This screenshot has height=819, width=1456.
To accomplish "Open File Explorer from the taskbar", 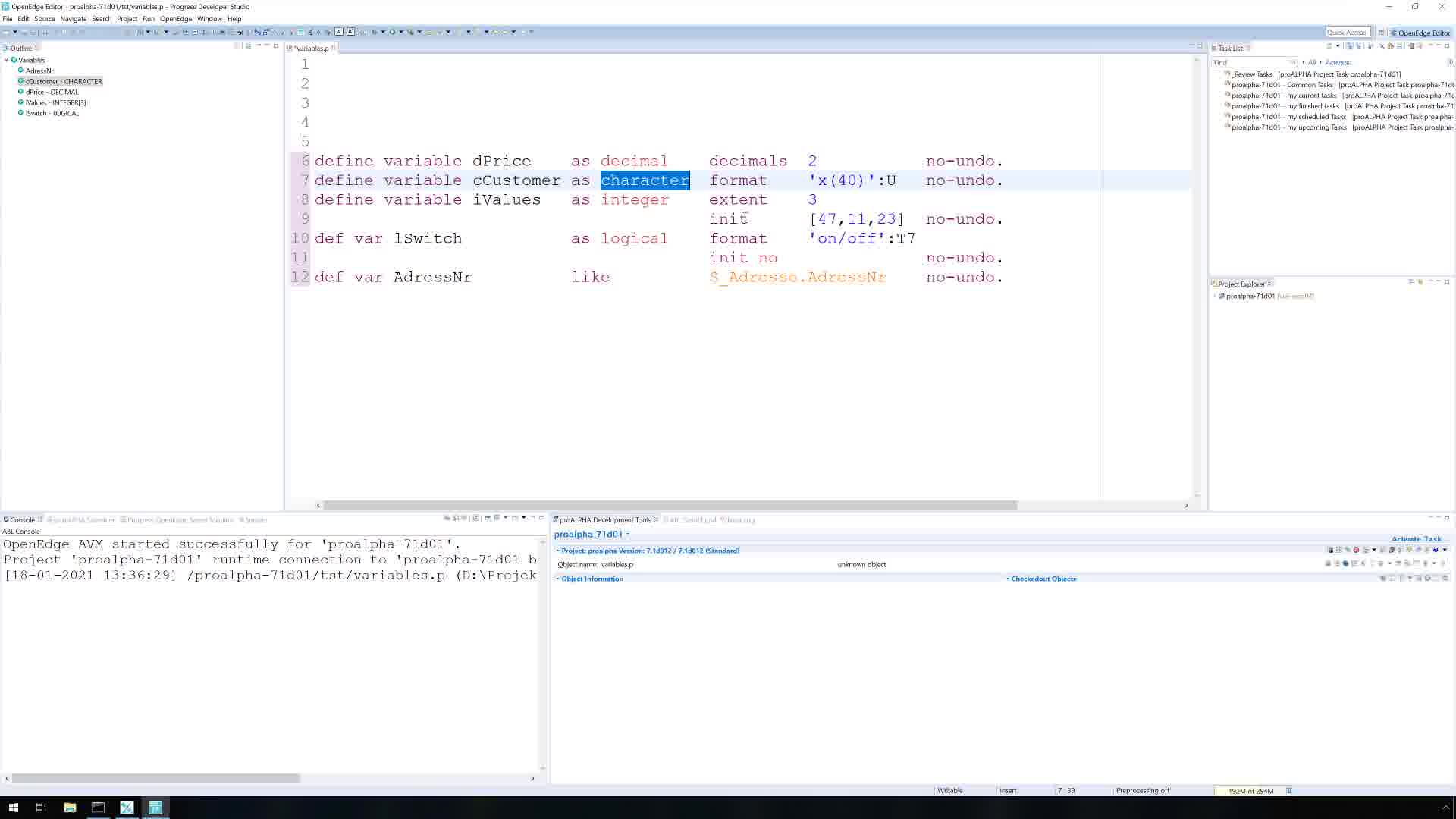I will point(70,808).
